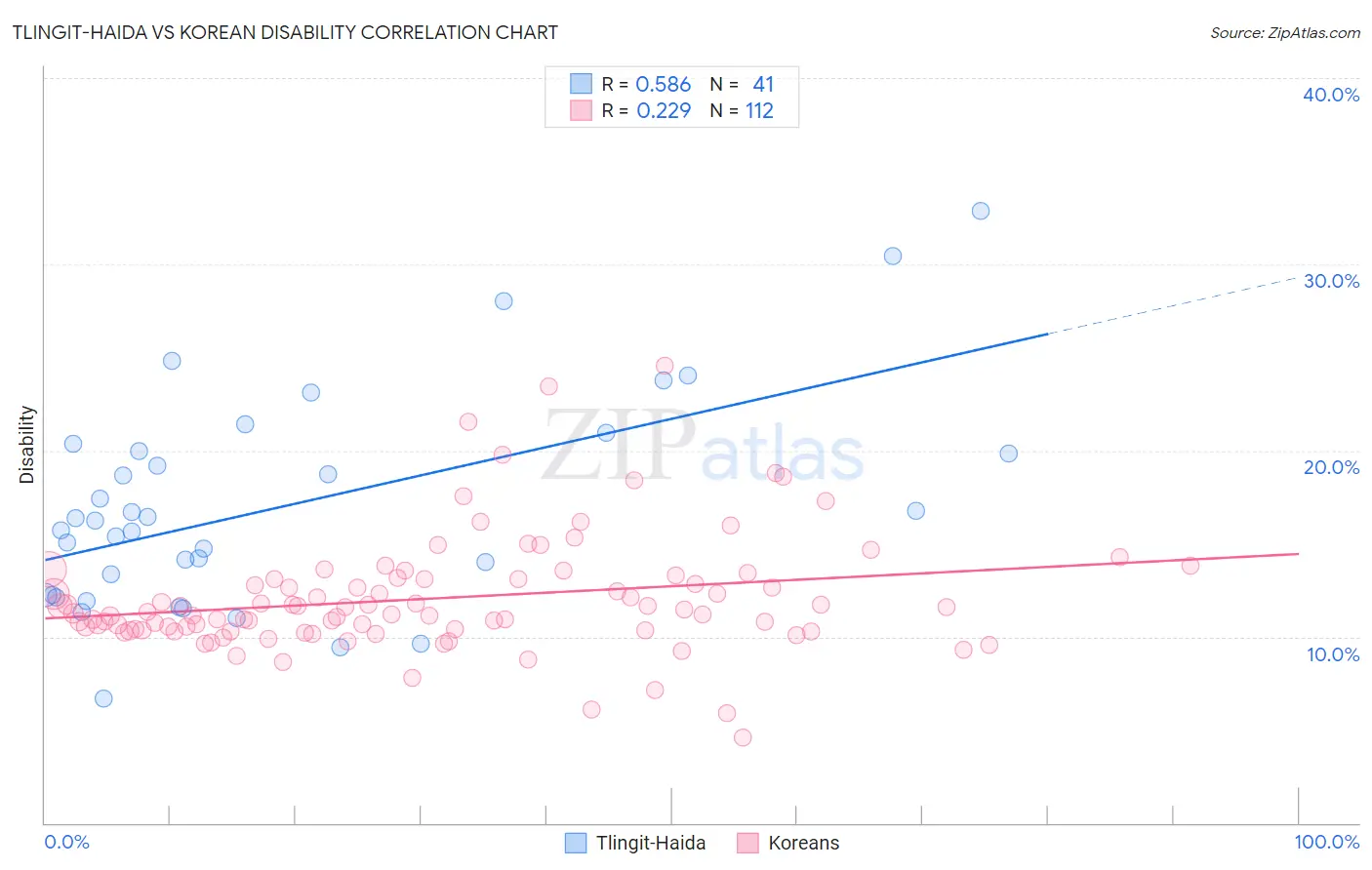
Task: Toggle the Koreans legend entry
Action: [788, 843]
